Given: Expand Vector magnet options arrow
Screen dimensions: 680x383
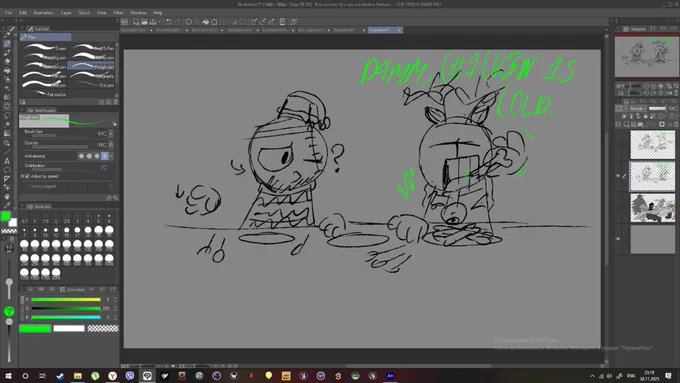Looking at the screenshot, I should [111, 186].
